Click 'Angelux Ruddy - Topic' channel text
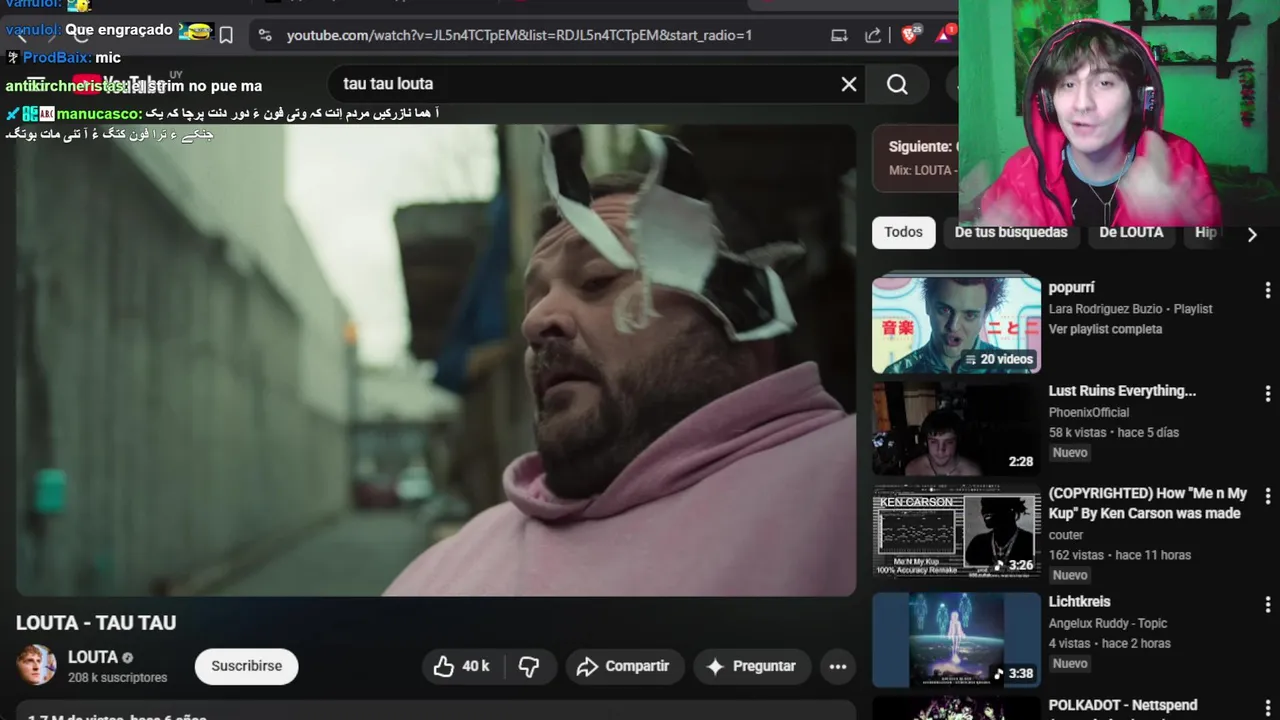Image resolution: width=1280 pixels, height=720 pixels. click(1108, 623)
